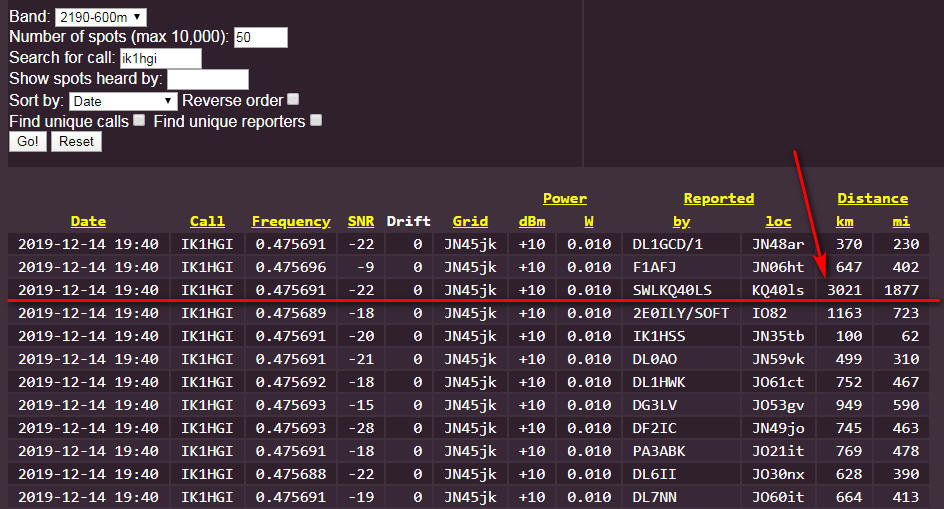Open the Sort by Date dropdown

coord(123,101)
